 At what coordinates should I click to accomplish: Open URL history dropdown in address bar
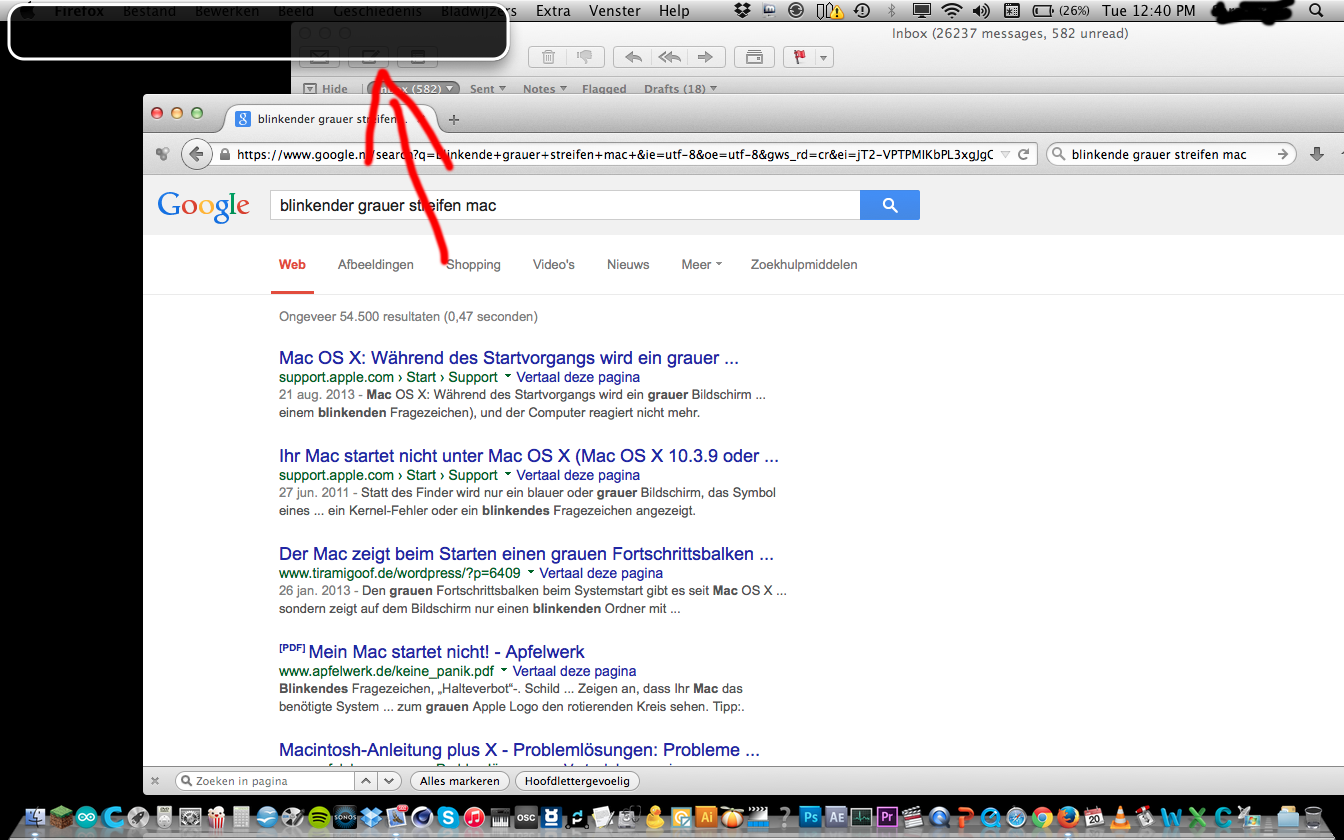click(1006, 155)
